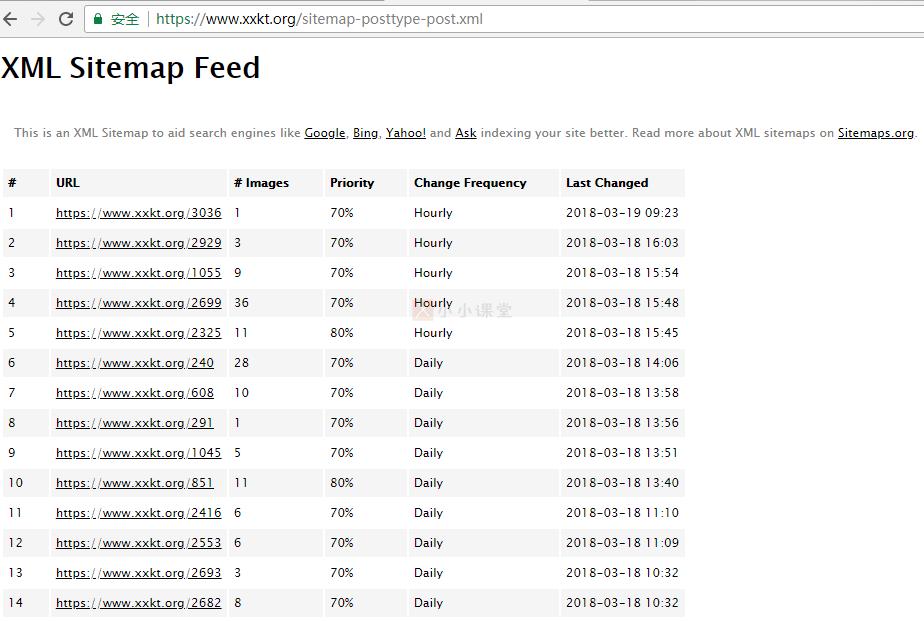Image resolution: width=924 pixels, height=621 pixels.
Task: Open the Google link
Action: (325, 133)
